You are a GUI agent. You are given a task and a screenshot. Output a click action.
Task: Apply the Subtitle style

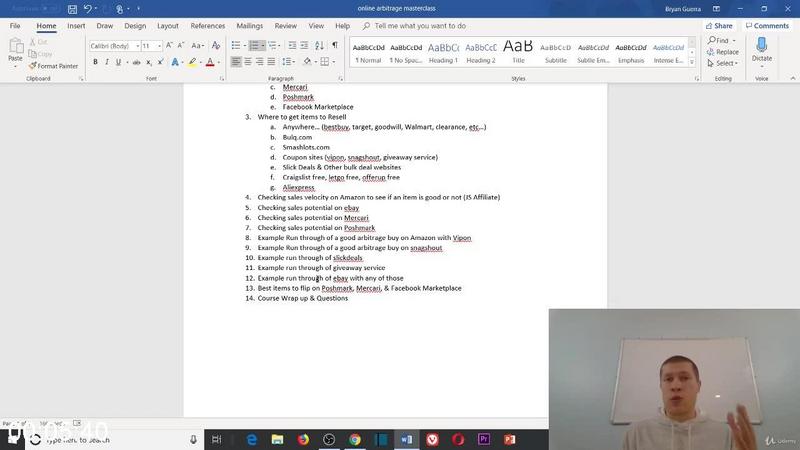(556, 53)
